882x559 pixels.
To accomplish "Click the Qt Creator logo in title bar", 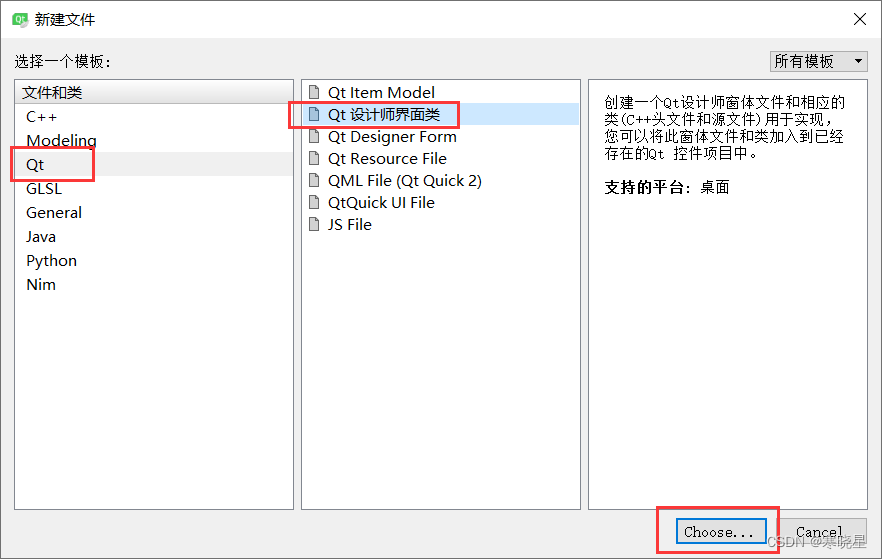I will (x=20, y=20).
